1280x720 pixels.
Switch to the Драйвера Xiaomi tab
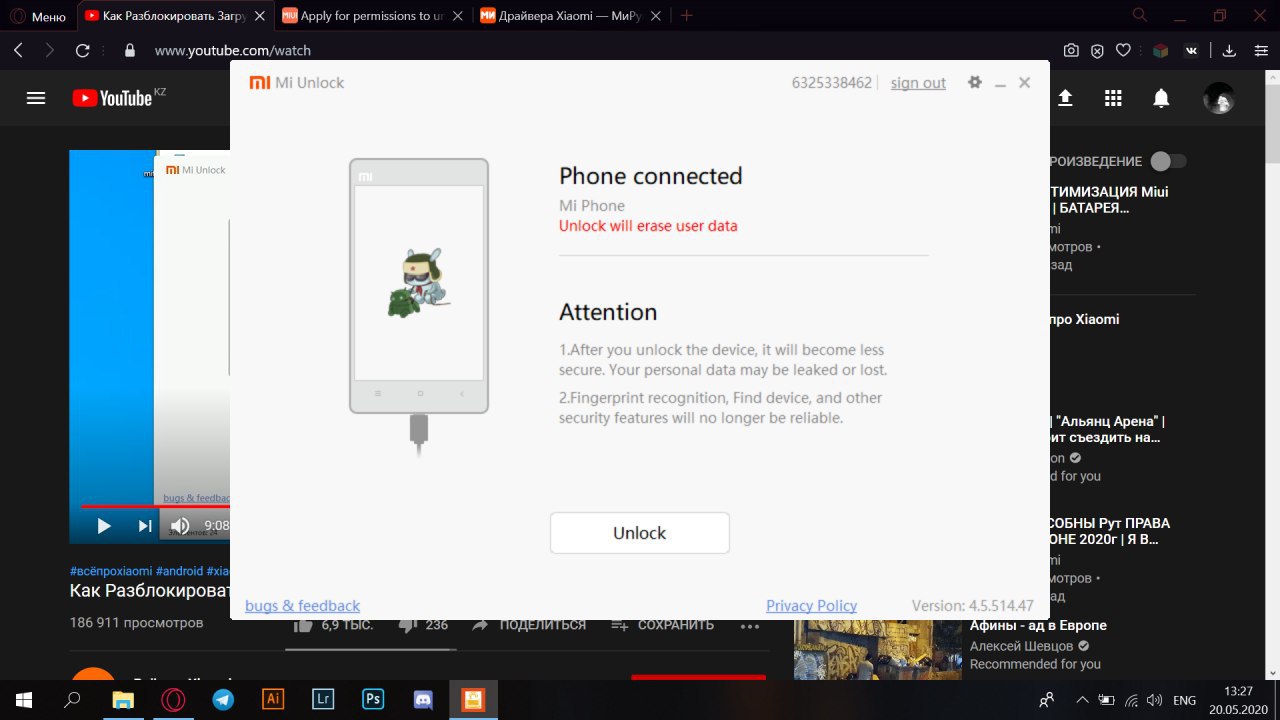pos(569,16)
